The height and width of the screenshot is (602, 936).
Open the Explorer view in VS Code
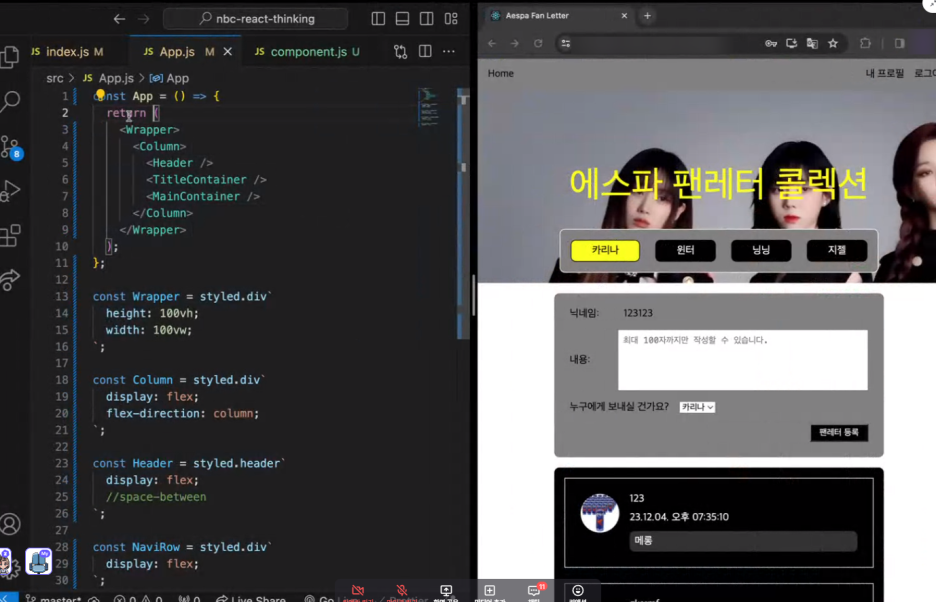[x=10, y=57]
